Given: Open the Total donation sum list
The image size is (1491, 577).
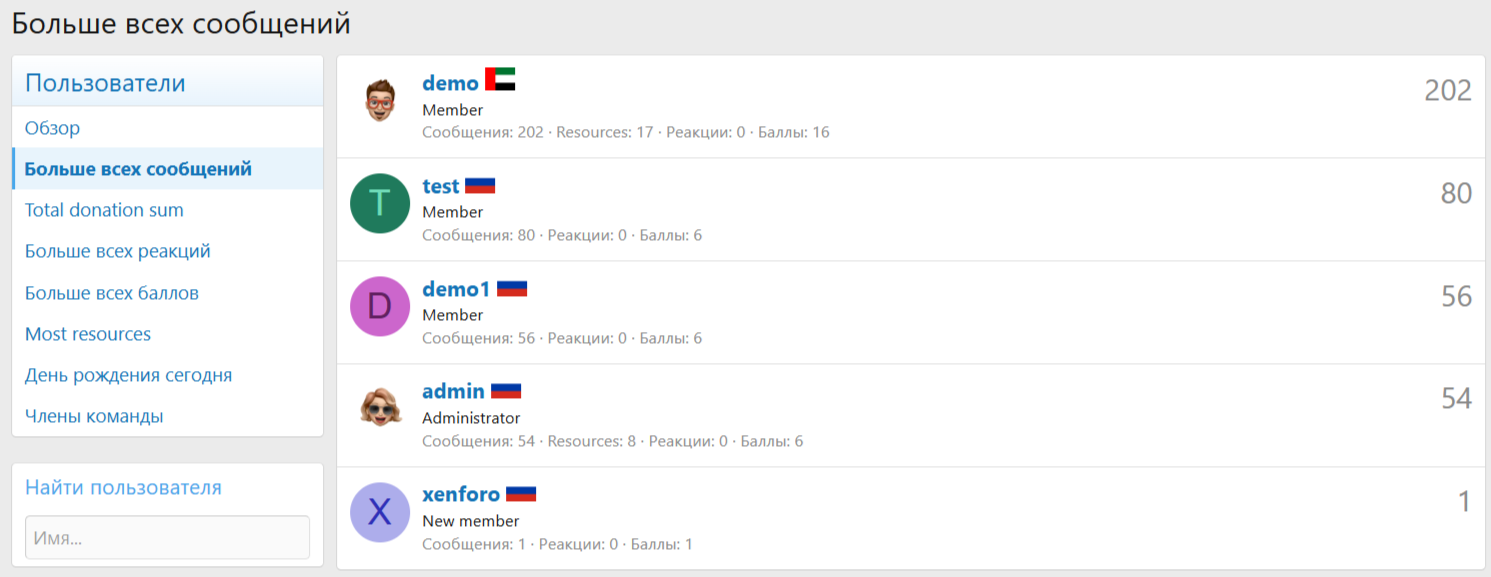Looking at the screenshot, I should pos(104,210).
